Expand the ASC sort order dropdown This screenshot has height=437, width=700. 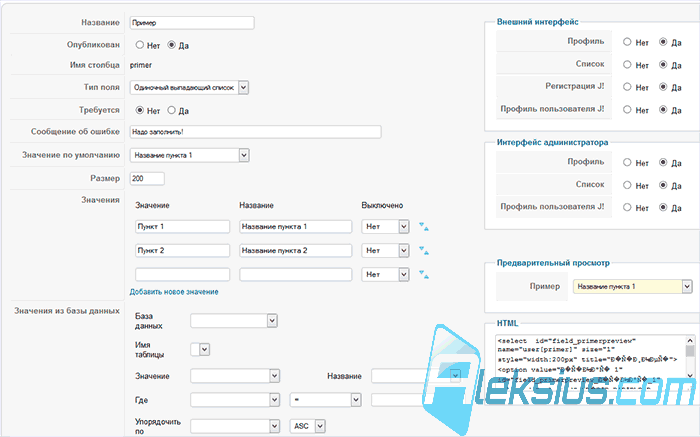pyautogui.click(x=308, y=426)
